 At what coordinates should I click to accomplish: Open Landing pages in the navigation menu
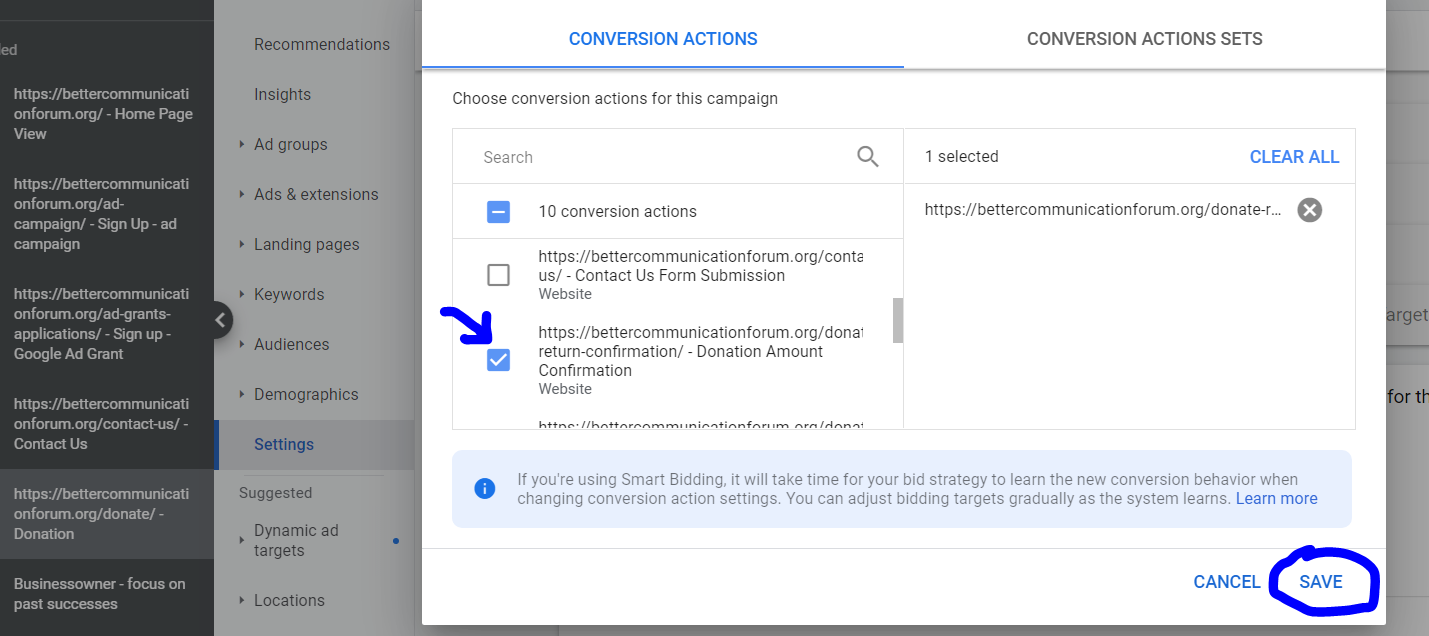pos(306,244)
